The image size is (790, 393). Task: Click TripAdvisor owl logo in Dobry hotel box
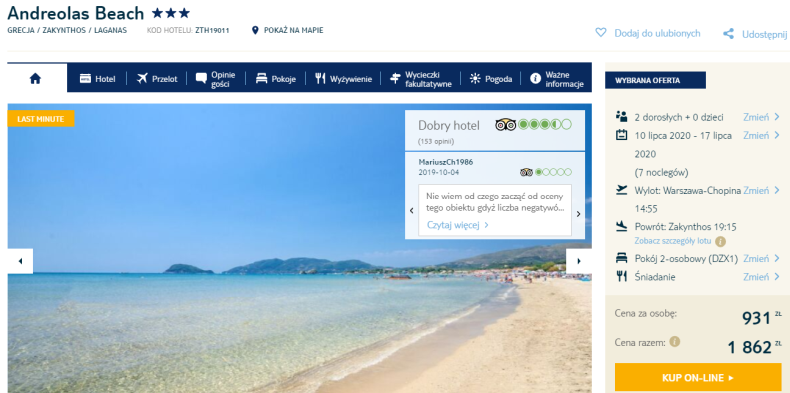coord(505,124)
